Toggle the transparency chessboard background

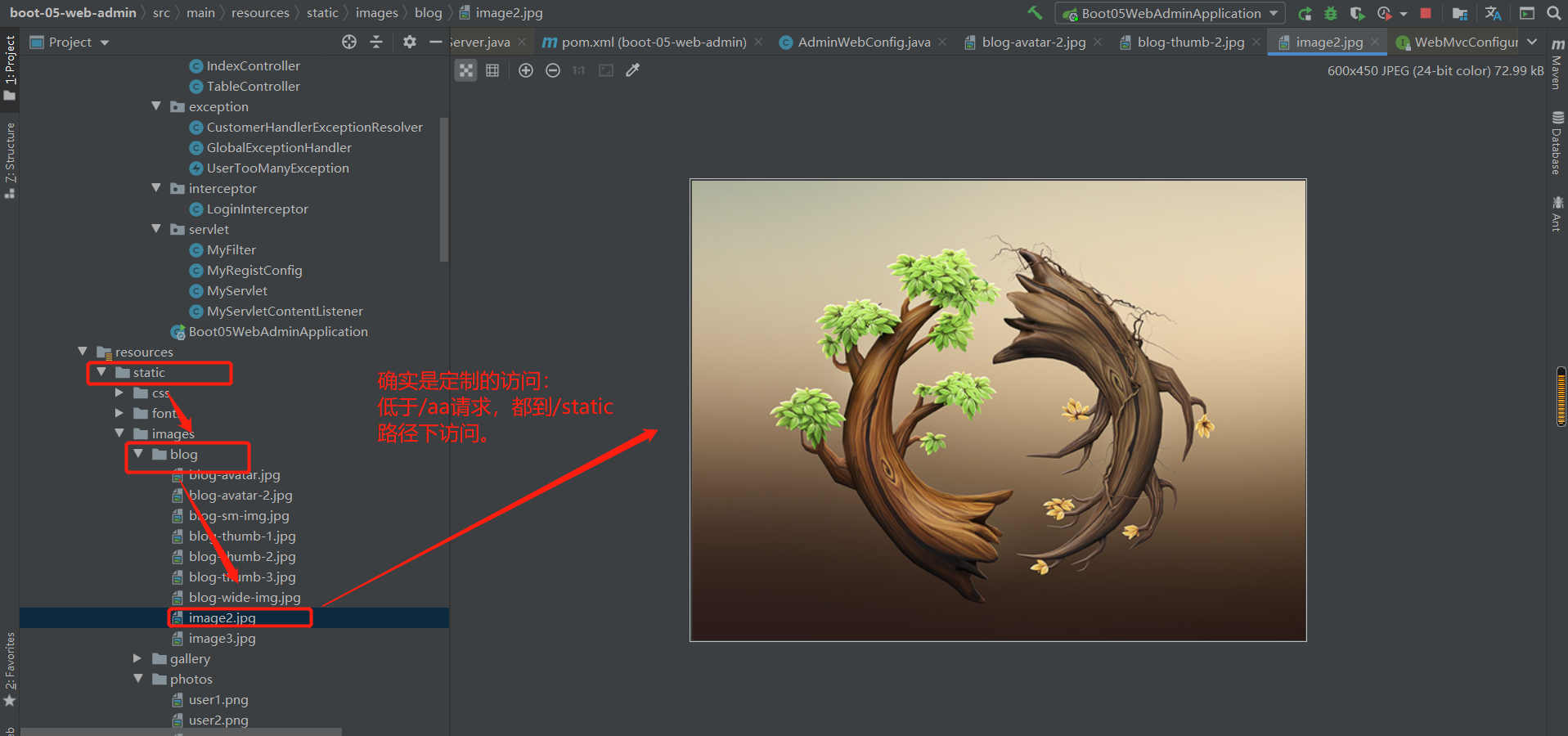[x=466, y=70]
